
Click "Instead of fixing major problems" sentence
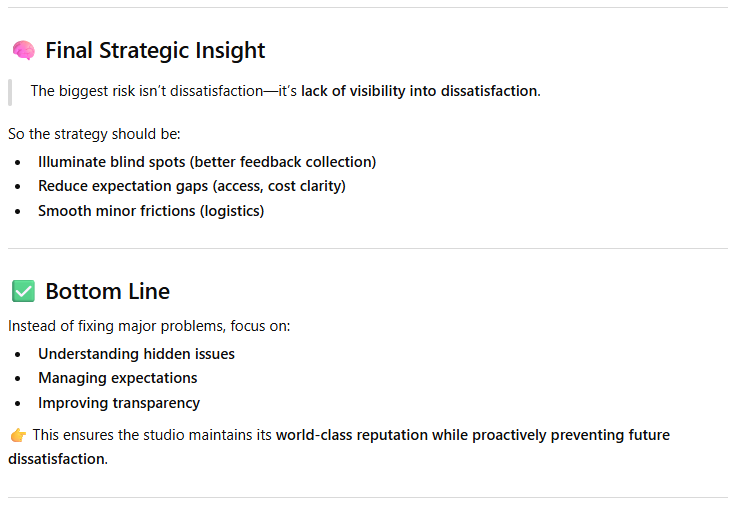pos(149,326)
